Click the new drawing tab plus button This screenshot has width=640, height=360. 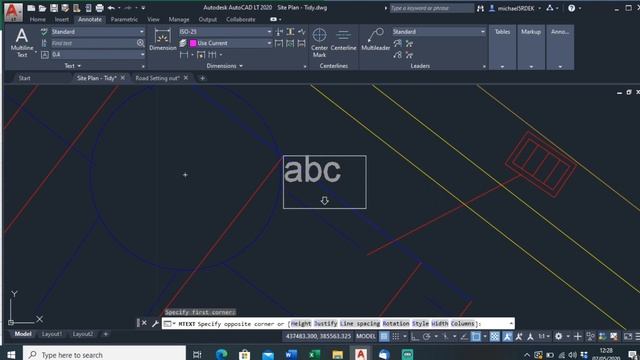point(202,78)
